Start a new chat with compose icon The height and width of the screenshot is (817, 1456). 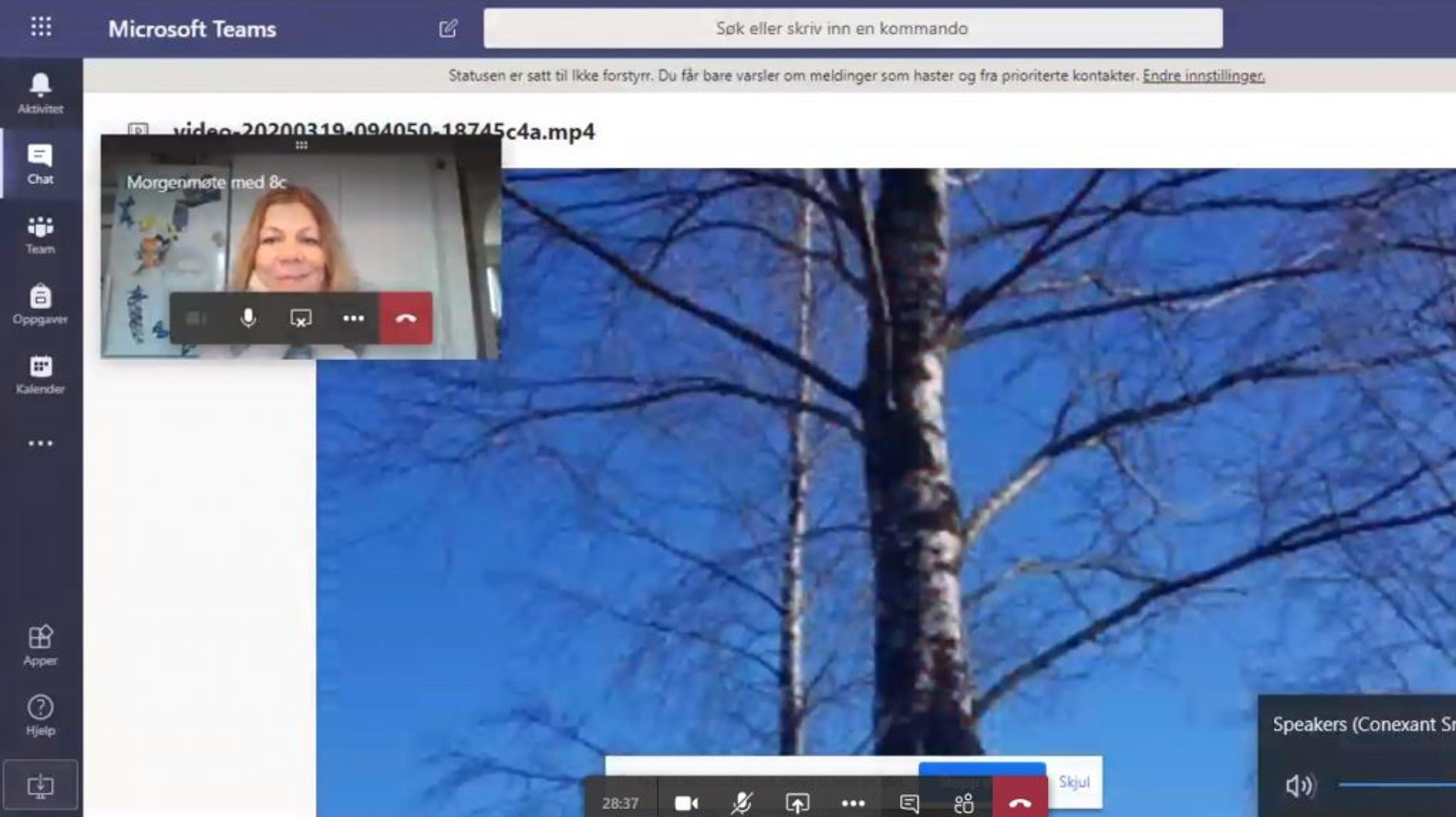tap(448, 28)
